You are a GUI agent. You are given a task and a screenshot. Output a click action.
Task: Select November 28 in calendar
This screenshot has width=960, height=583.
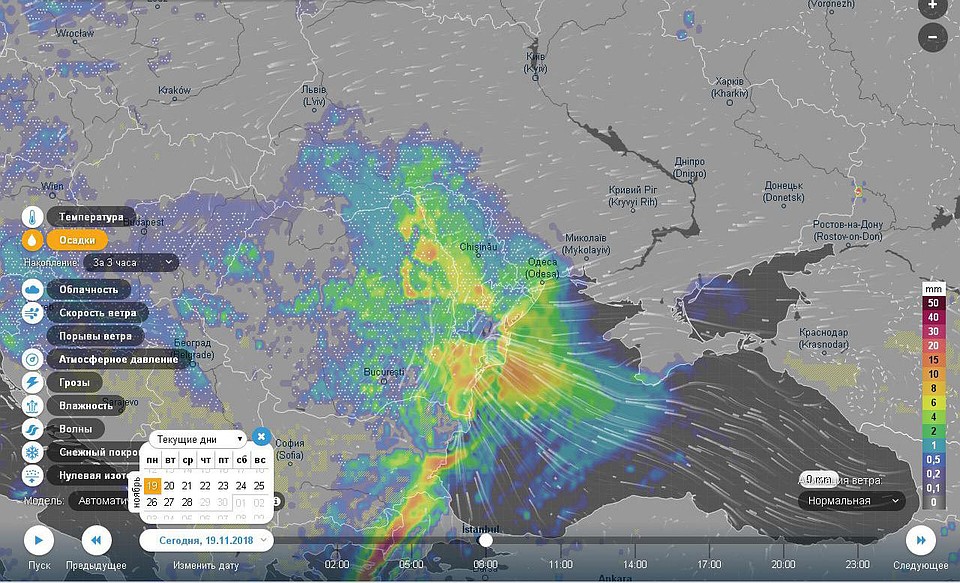(x=187, y=502)
